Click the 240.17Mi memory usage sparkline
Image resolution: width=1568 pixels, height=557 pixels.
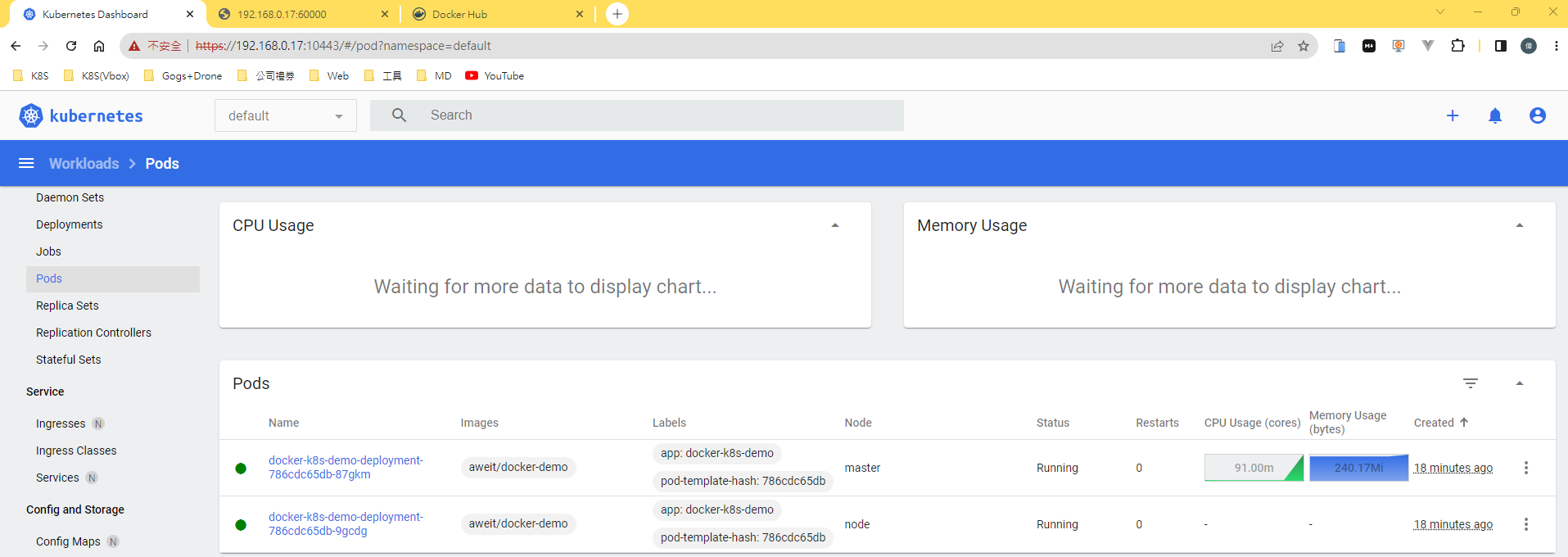tap(1358, 468)
